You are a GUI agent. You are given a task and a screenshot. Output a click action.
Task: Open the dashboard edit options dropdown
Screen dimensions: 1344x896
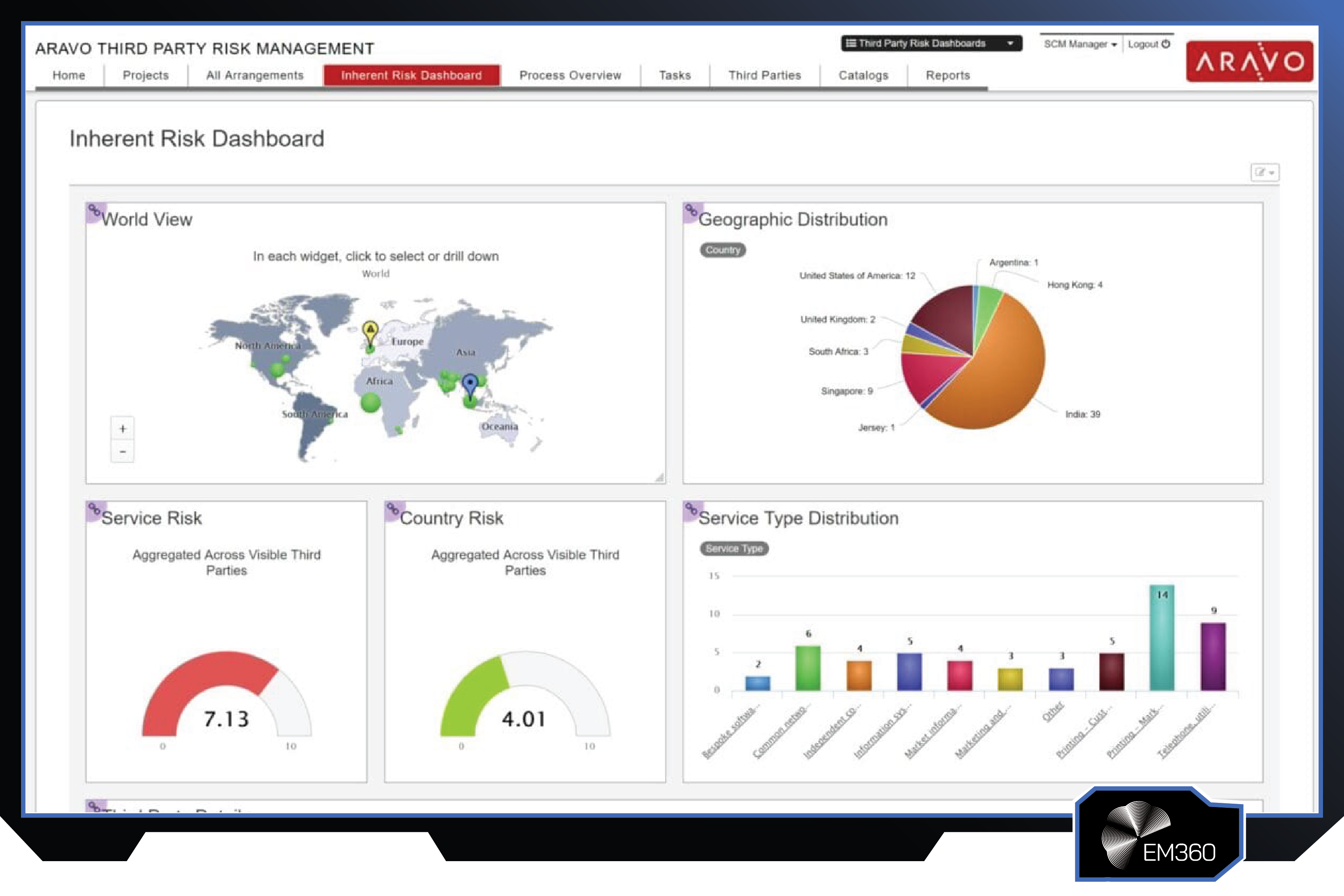pos(1265,172)
